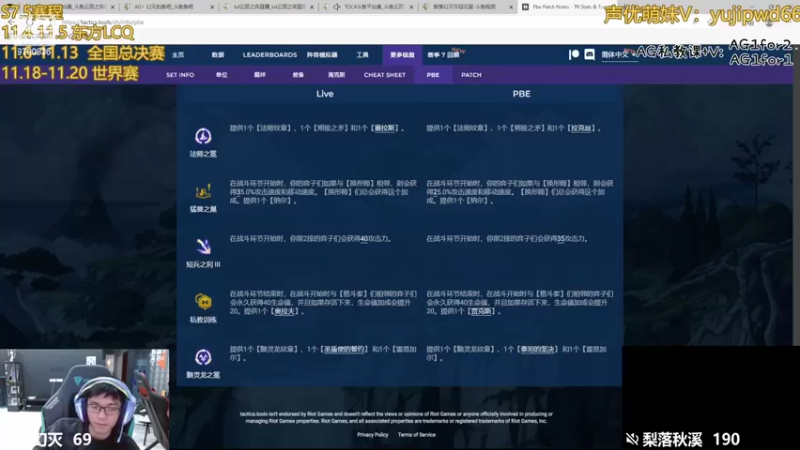Open the 简体中文 language dropdown
The image size is (800, 450).
(x=618, y=55)
